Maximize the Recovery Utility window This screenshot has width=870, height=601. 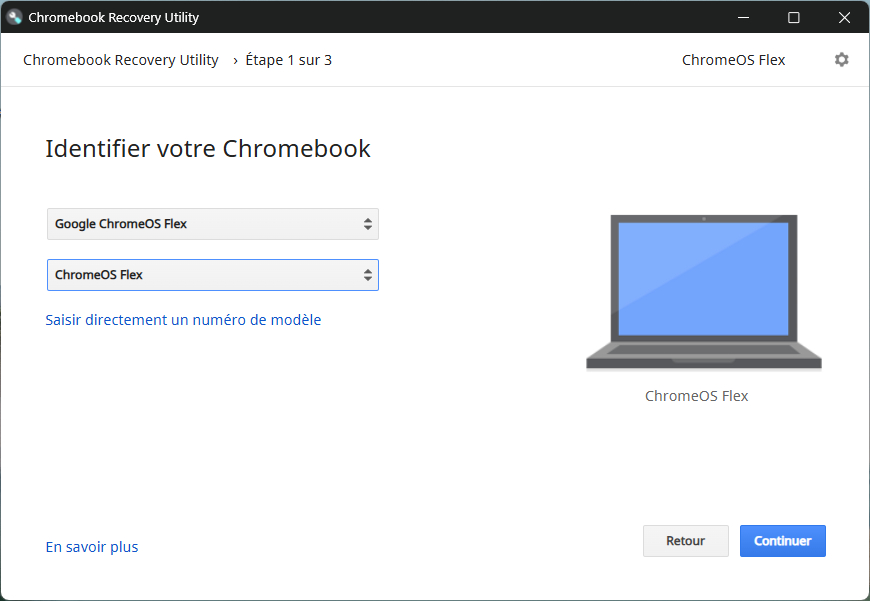[x=794, y=17]
